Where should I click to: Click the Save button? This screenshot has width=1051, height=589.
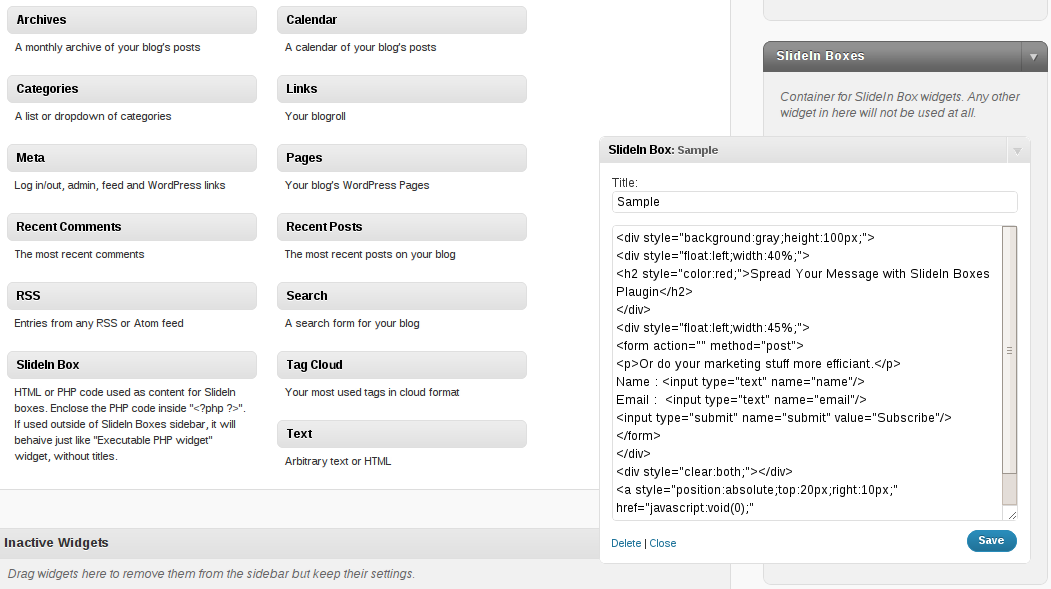click(991, 541)
